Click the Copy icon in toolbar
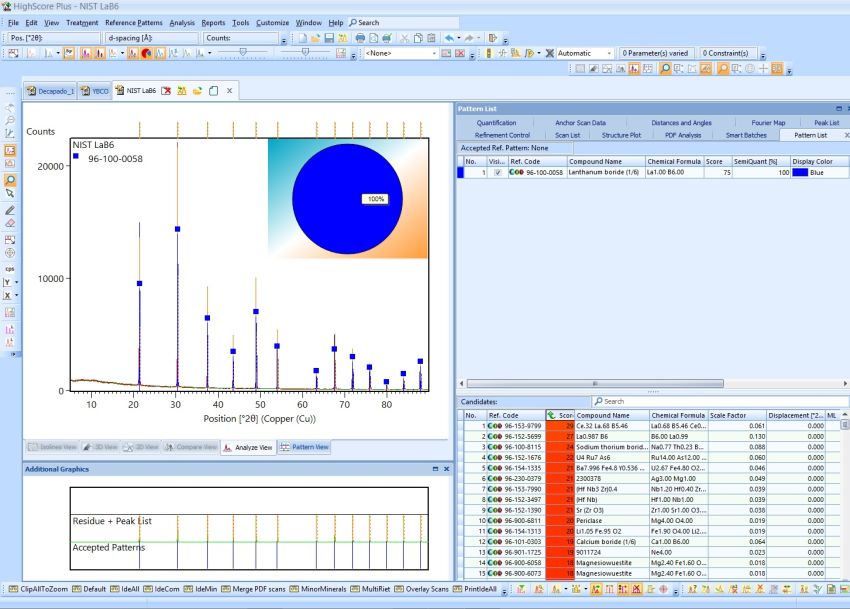The width and height of the screenshot is (850, 609). point(418,38)
